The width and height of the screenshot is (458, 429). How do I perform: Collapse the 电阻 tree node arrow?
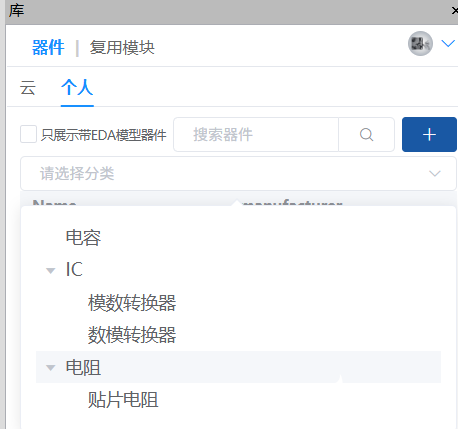51,368
